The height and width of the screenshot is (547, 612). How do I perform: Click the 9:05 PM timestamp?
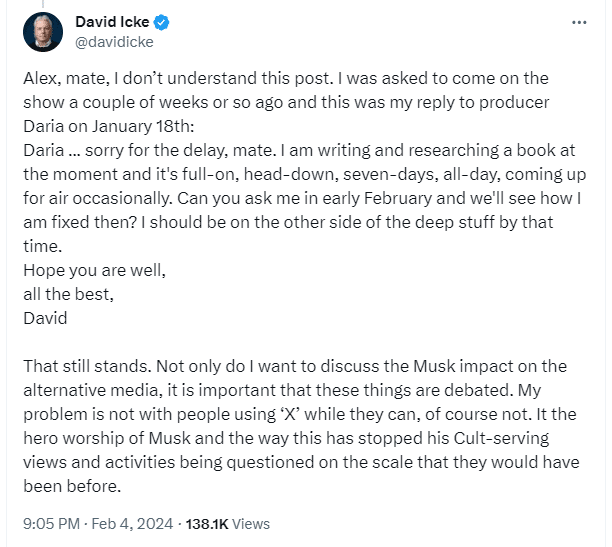[51, 524]
